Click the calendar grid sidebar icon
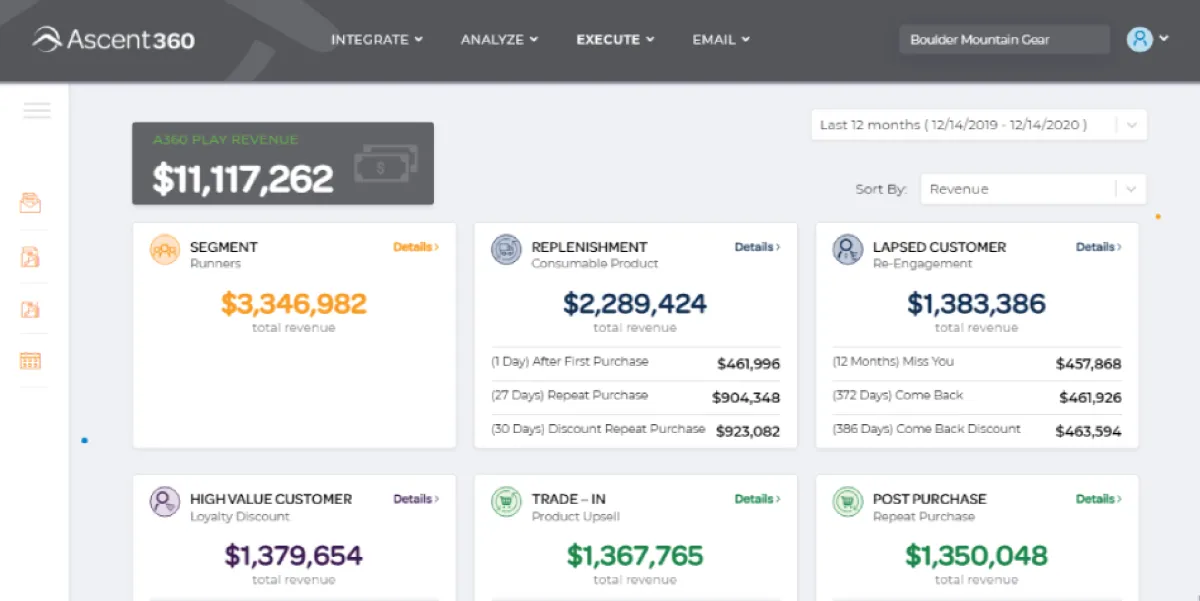This screenshot has height=601, width=1200. point(31,361)
